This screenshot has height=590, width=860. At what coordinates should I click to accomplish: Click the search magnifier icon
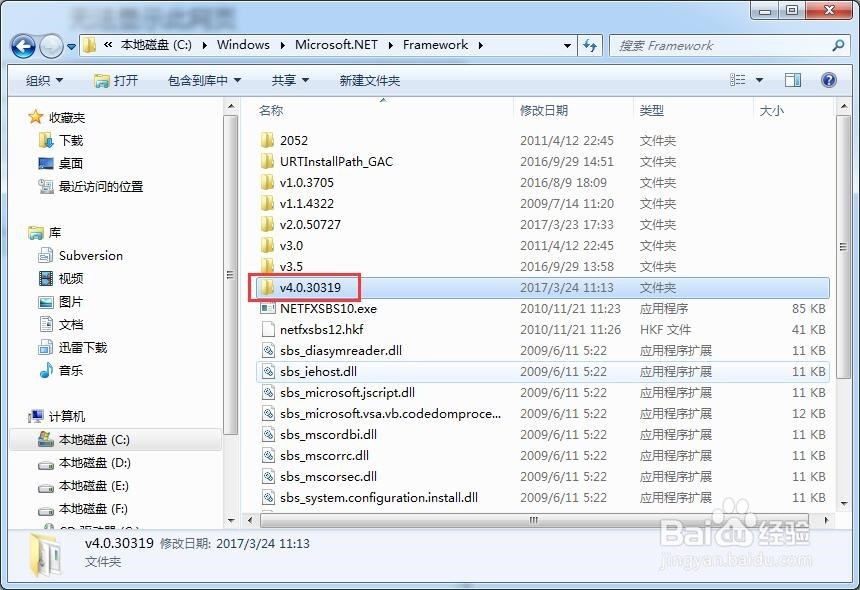pyautogui.click(x=838, y=46)
